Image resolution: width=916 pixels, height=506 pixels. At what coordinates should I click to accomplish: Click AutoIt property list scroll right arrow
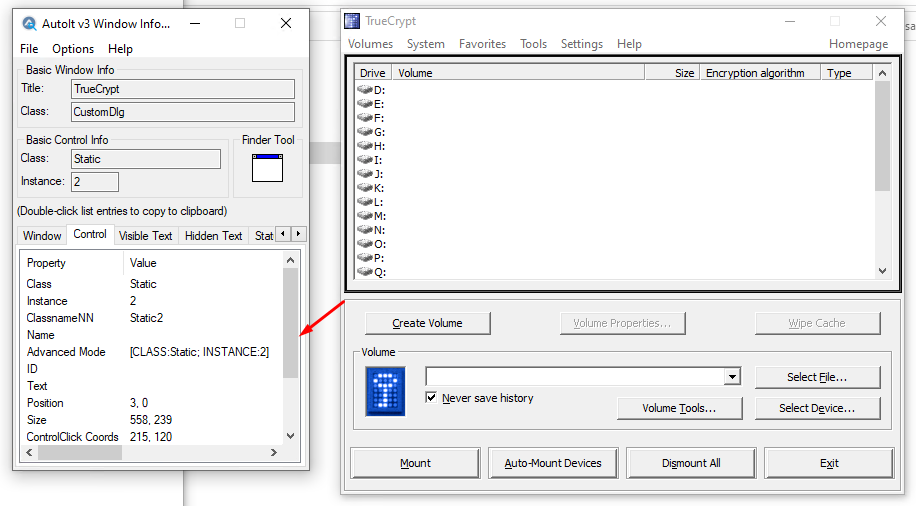(273, 452)
